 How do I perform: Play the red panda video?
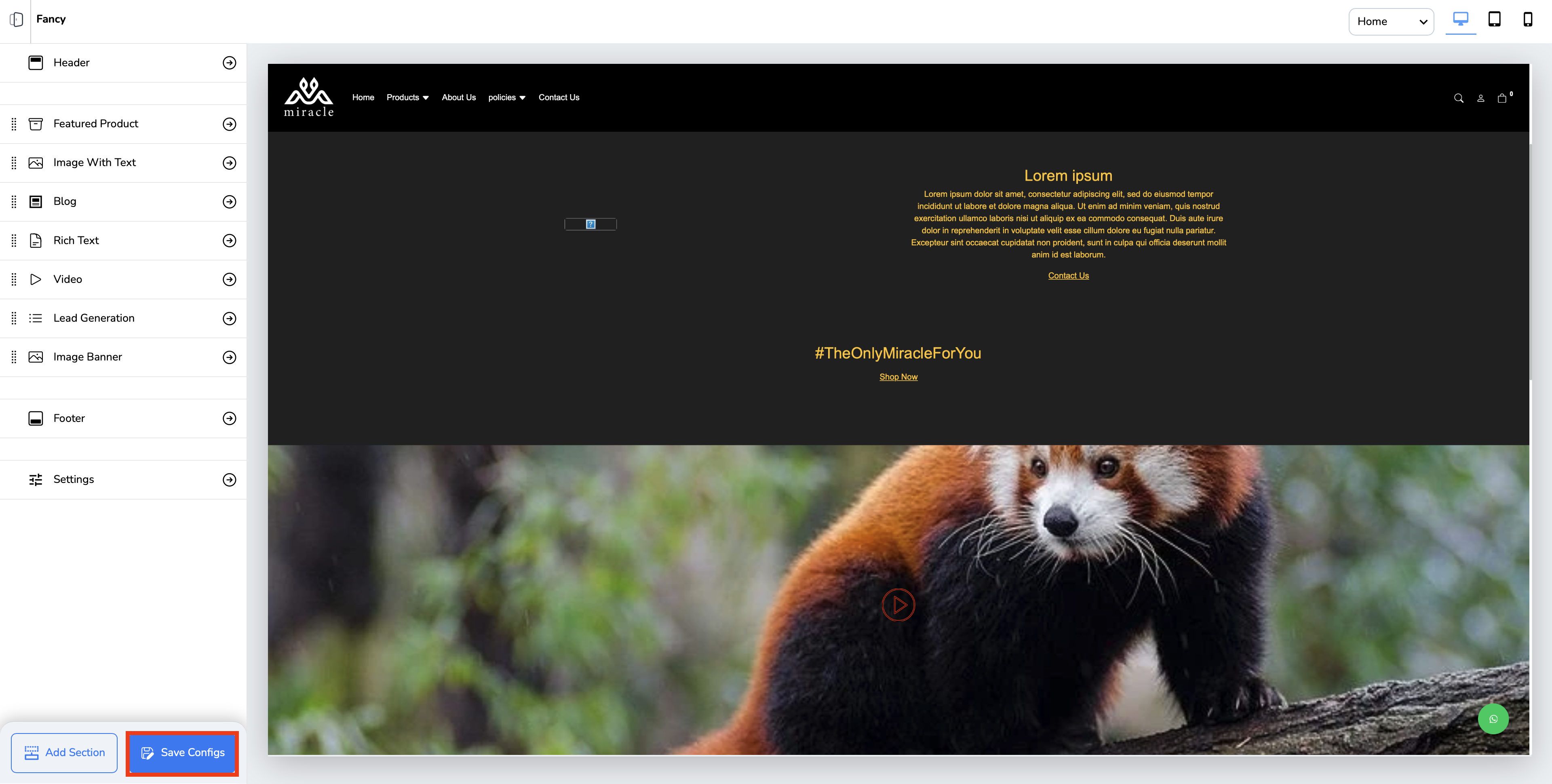(x=898, y=605)
